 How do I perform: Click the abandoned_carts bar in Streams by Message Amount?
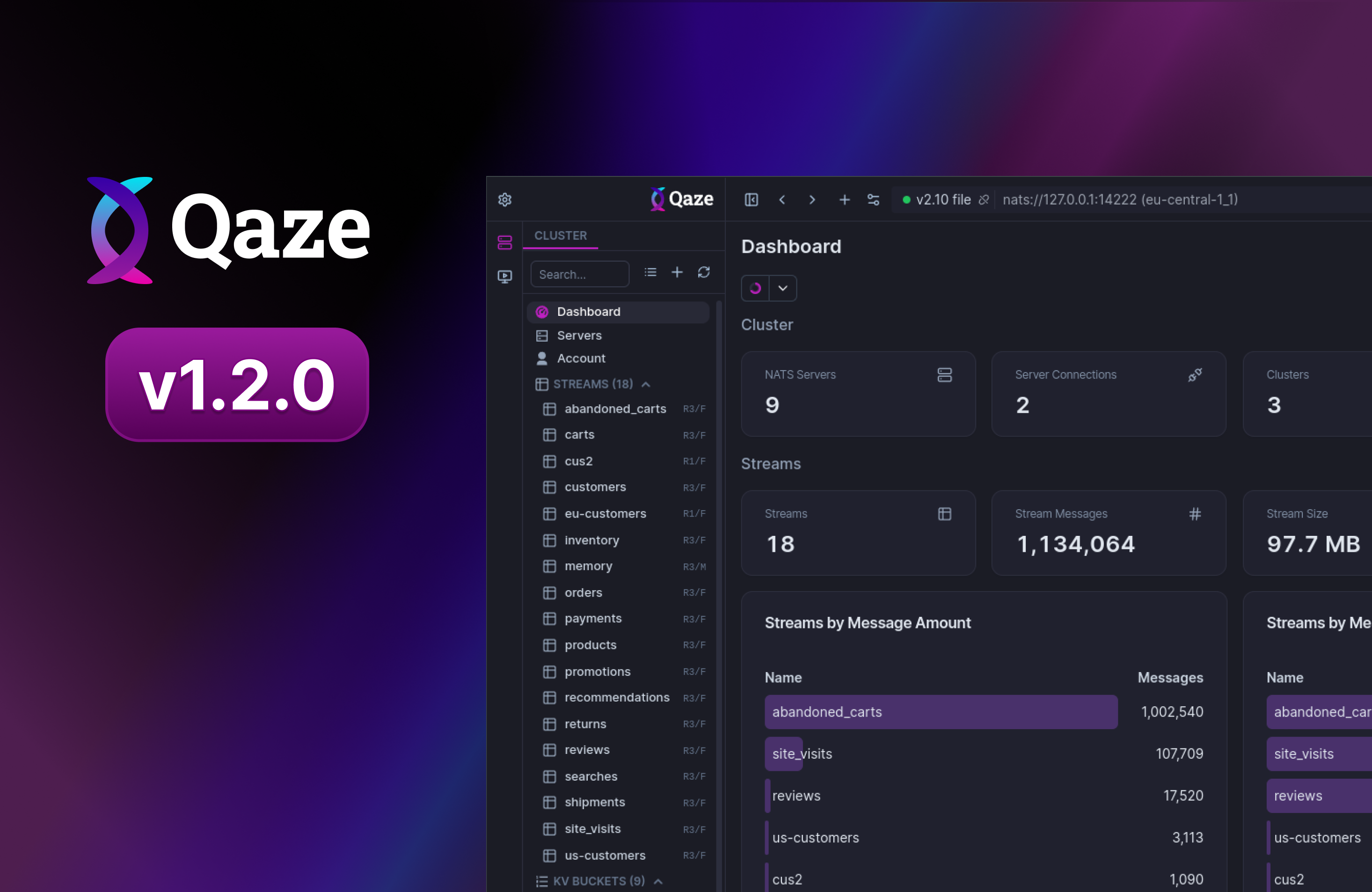click(x=940, y=711)
